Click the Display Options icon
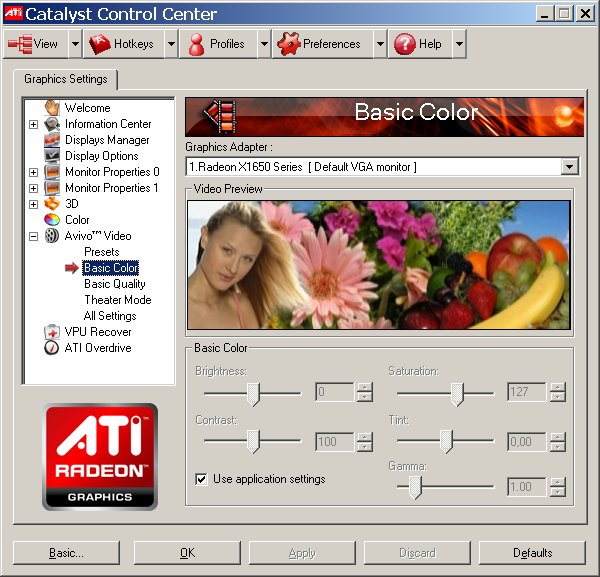The width and height of the screenshot is (600, 577). pos(52,156)
